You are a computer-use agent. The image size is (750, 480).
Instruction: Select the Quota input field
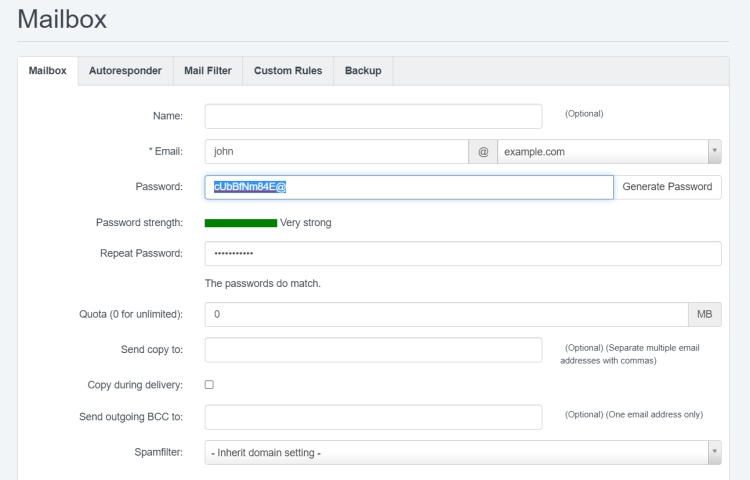[445, 315]
